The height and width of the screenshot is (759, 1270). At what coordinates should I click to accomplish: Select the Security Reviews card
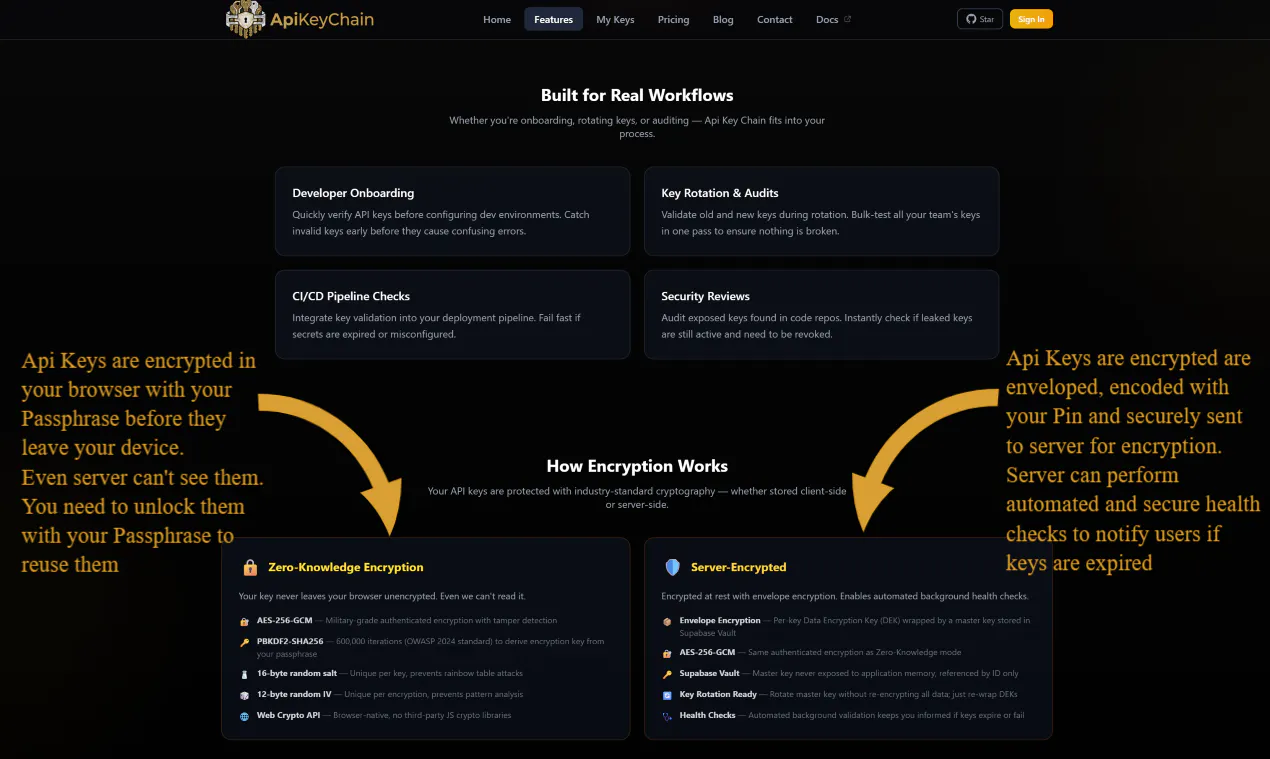[x=821, y=314]
